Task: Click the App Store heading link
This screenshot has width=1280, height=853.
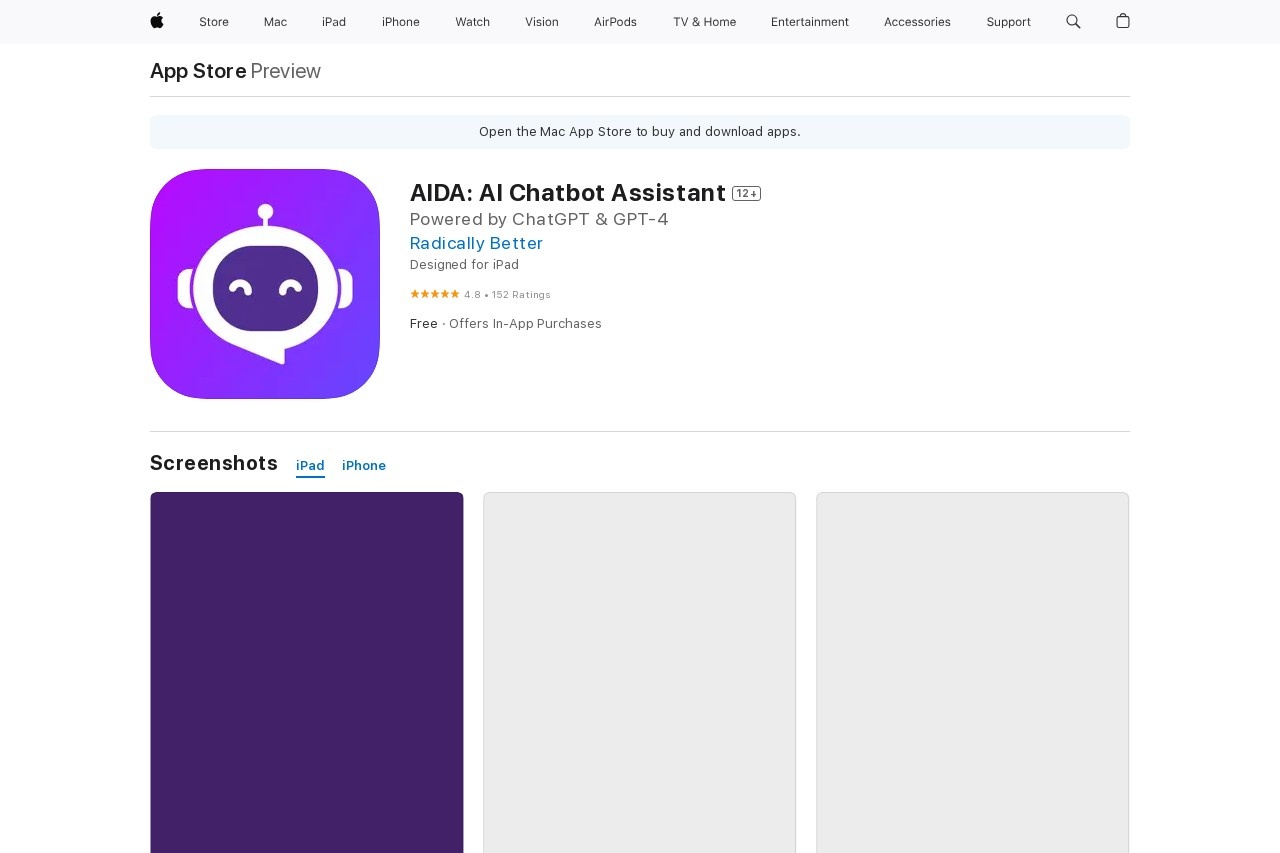Action: pos(198,71)
